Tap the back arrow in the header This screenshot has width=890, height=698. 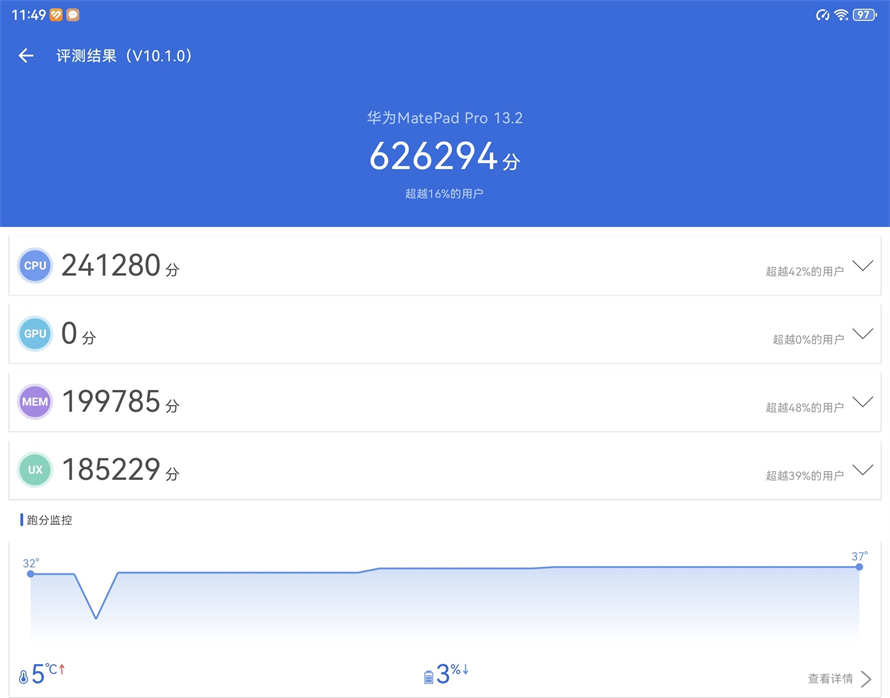[x=26, y=56]
